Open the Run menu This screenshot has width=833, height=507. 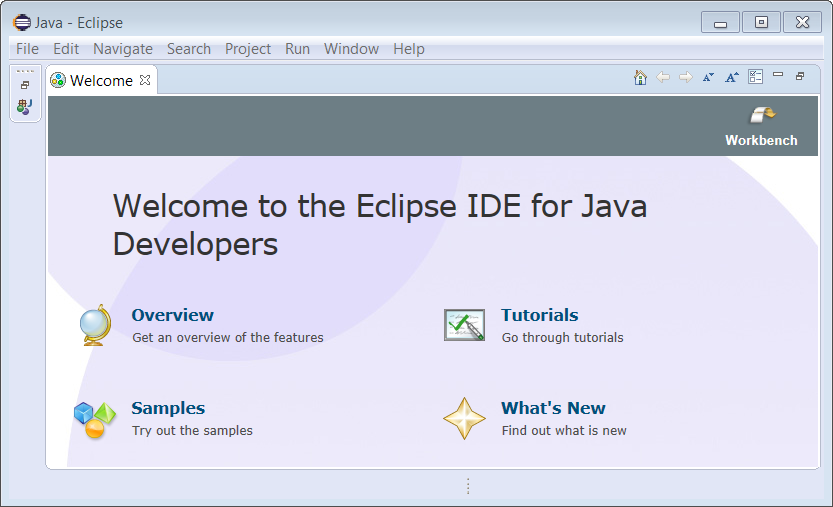(x=297, y=49)
